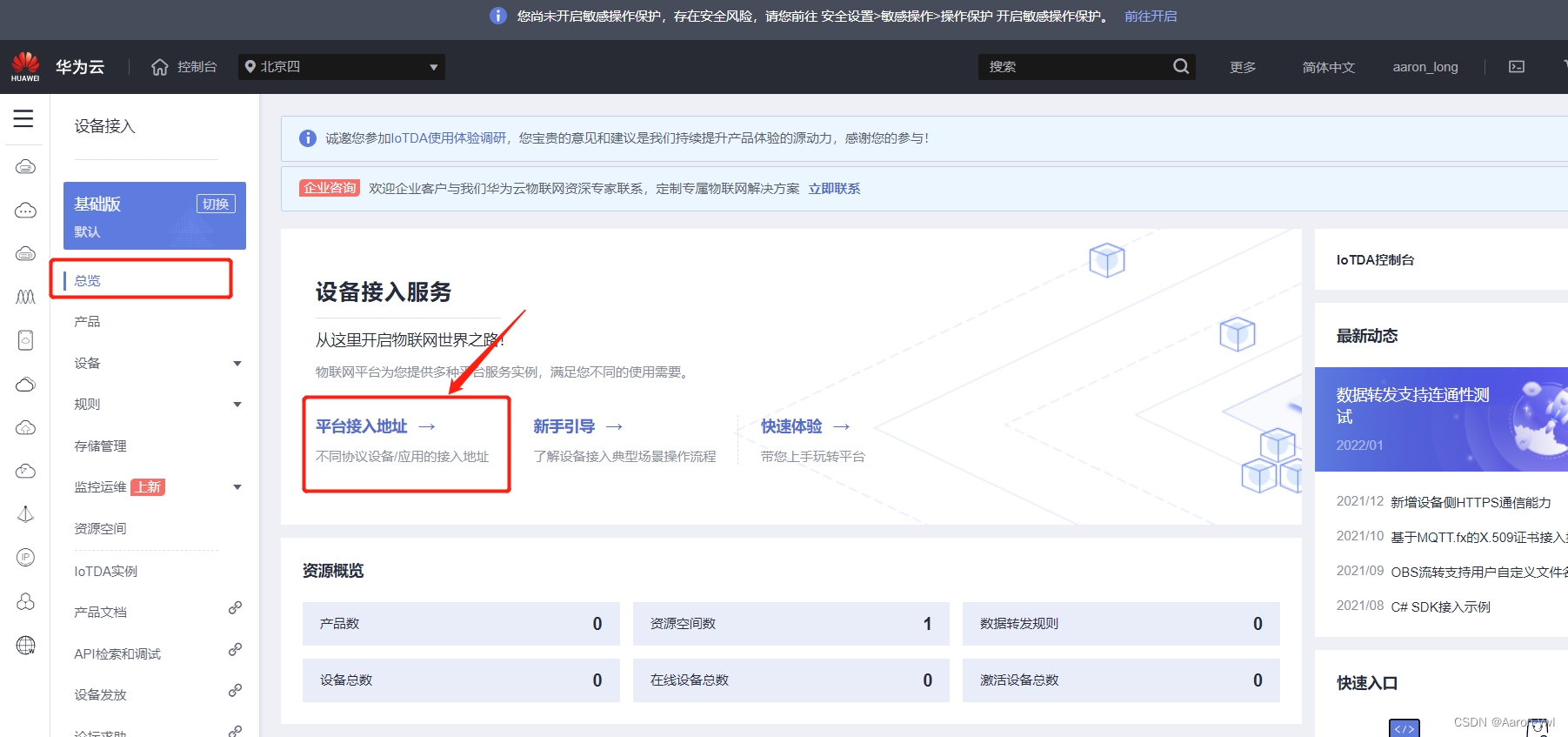
Task: Open the aaron_long account menu
Action: (1425, 67)
